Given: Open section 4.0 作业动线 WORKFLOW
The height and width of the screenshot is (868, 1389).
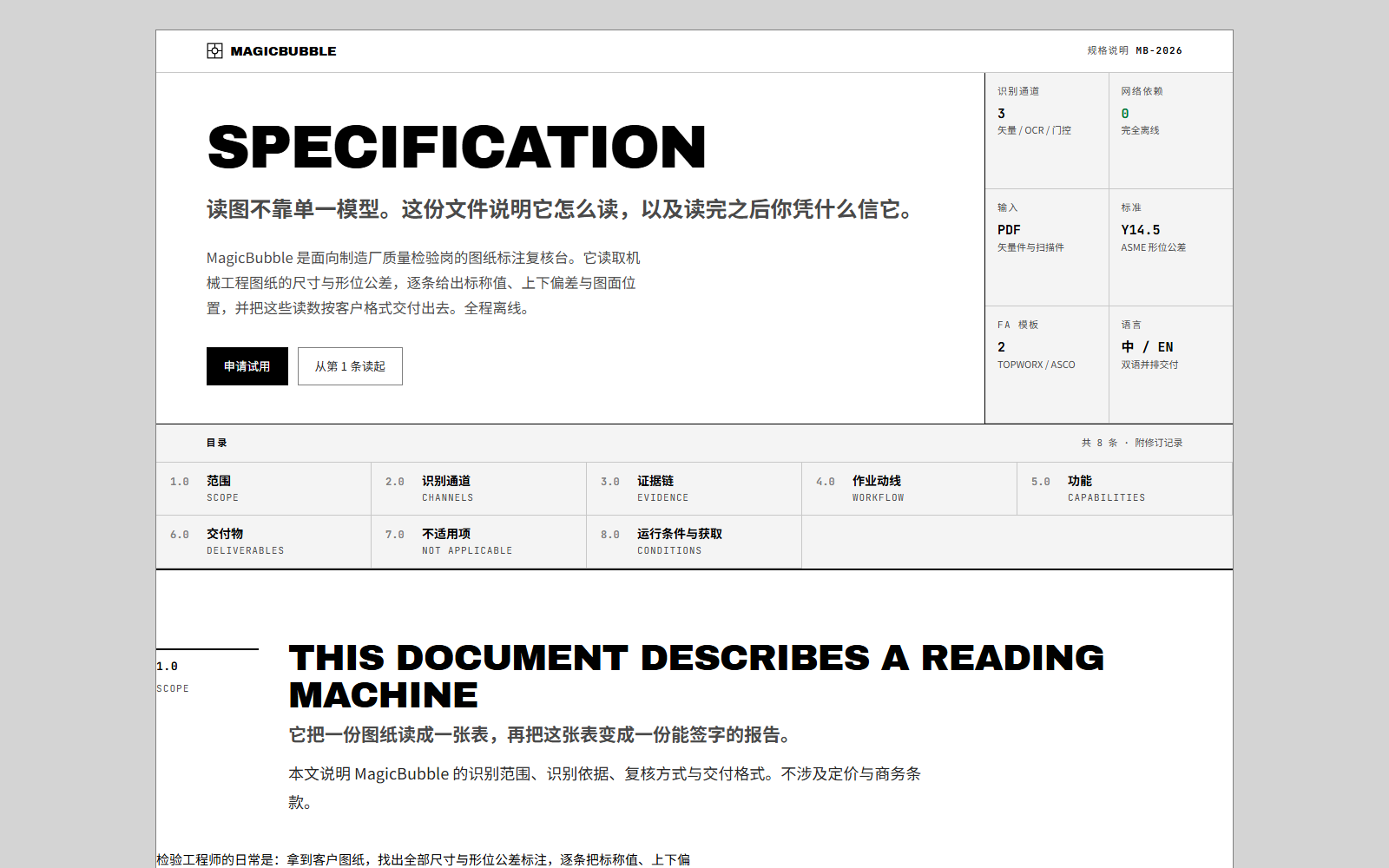Looking at the screenshot, I should point(910,489).
